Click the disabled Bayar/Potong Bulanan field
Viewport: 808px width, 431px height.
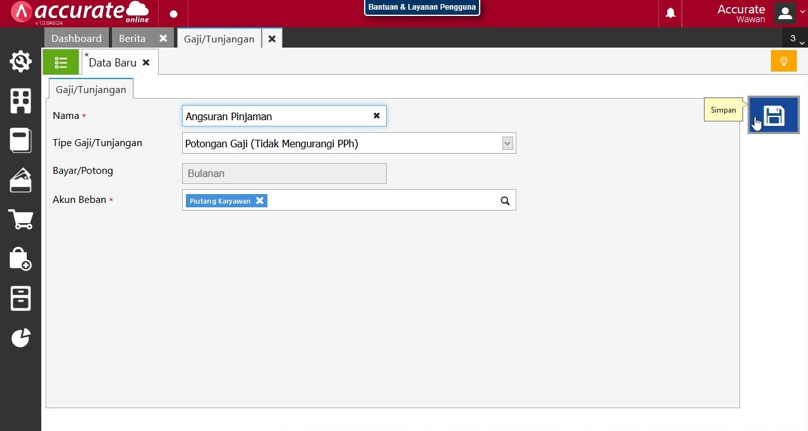coord(284,173)
